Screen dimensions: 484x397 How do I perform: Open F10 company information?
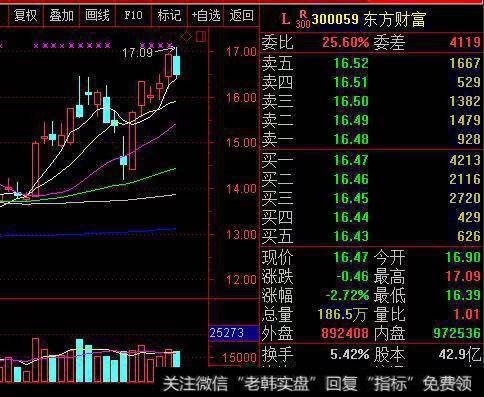133,15
